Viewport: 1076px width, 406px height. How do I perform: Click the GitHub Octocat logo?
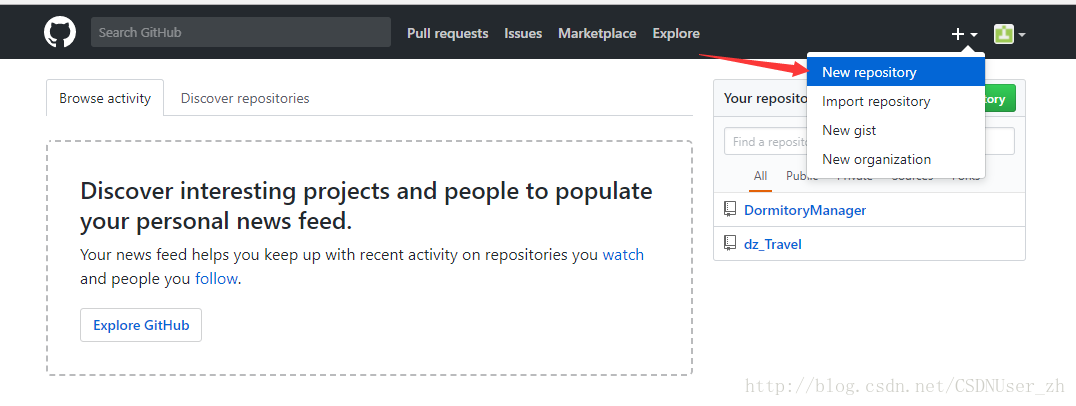point(60,32)
